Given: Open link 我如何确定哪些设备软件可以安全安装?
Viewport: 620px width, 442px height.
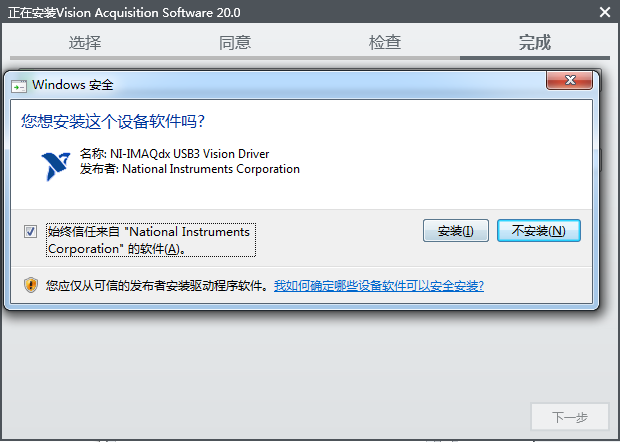Looking at the screenshot, I should coord(379,285).
